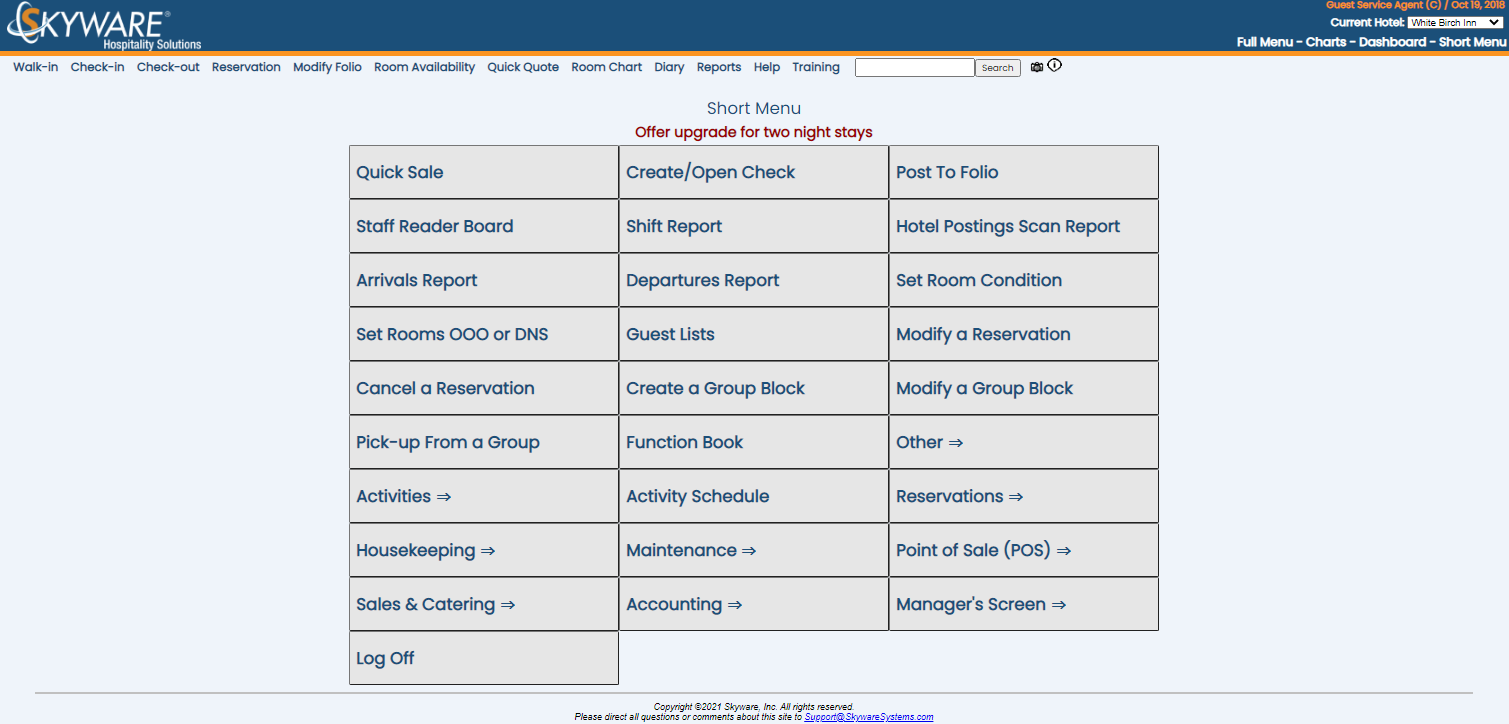Open Quick Quote in the top menu
This screenshot has height=724, width=1509.
(523, 67)
